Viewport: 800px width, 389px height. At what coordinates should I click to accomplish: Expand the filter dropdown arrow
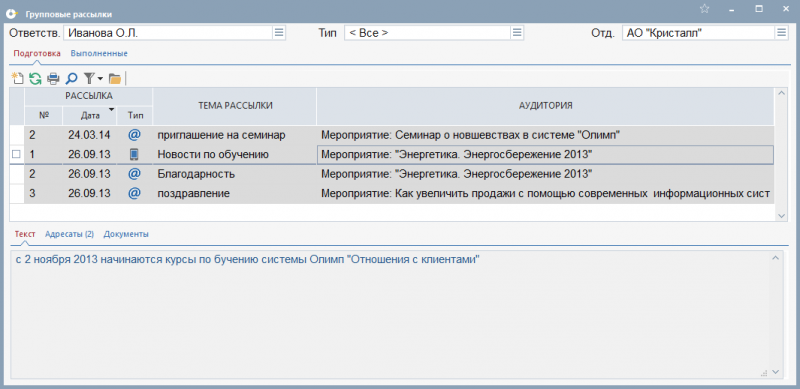click(100, 79)
